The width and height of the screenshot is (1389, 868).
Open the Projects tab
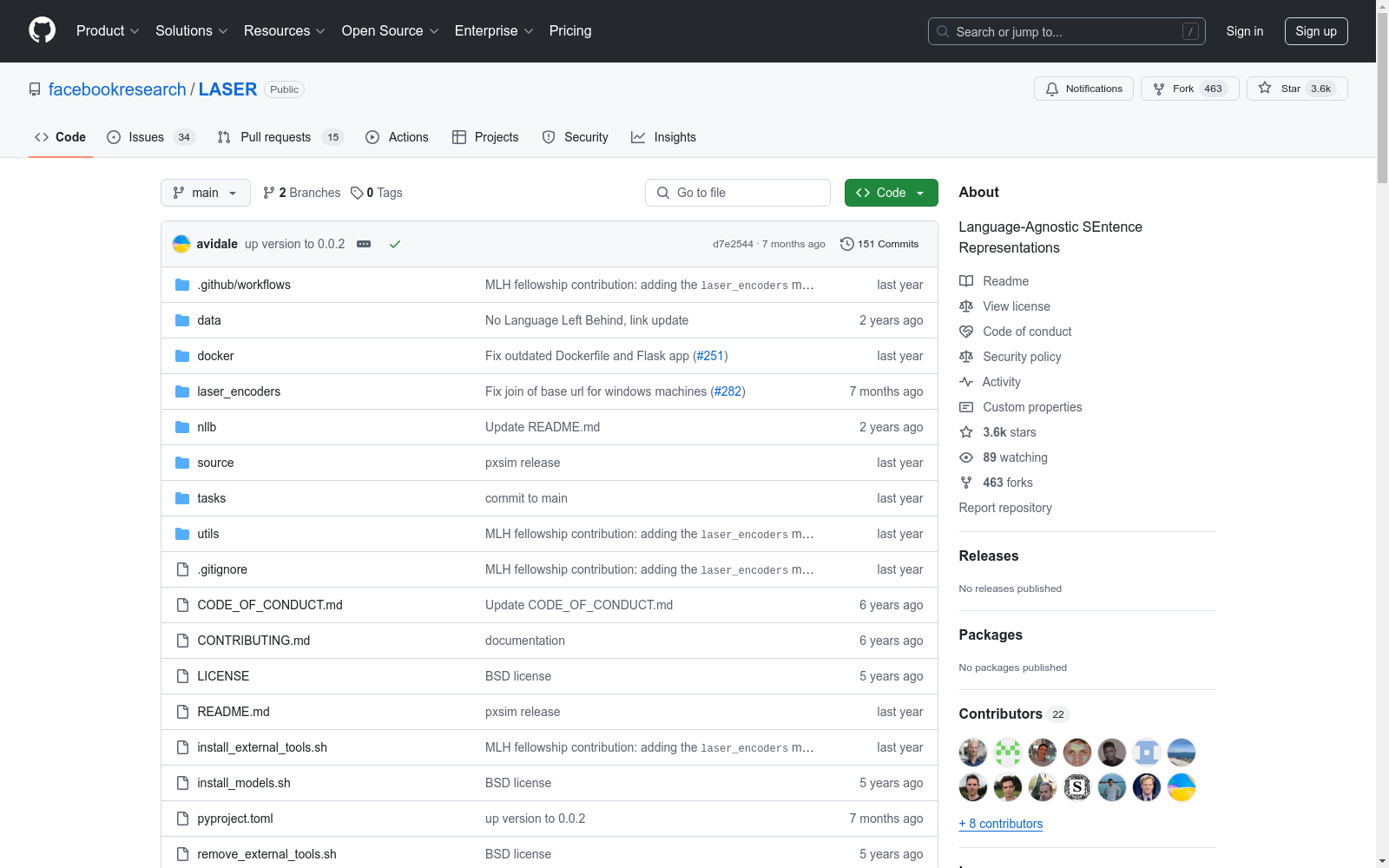pyautogui.click(x=485, y=137)
